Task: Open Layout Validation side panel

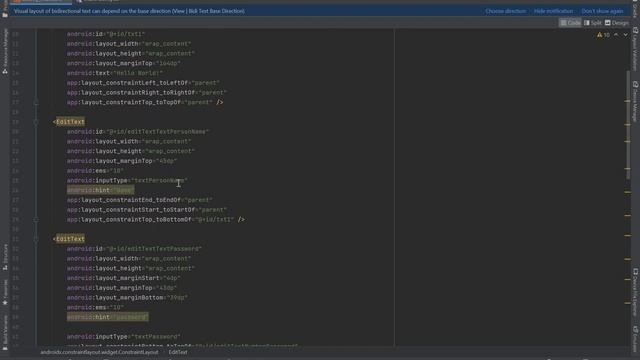Action: (x=635, y=49)
